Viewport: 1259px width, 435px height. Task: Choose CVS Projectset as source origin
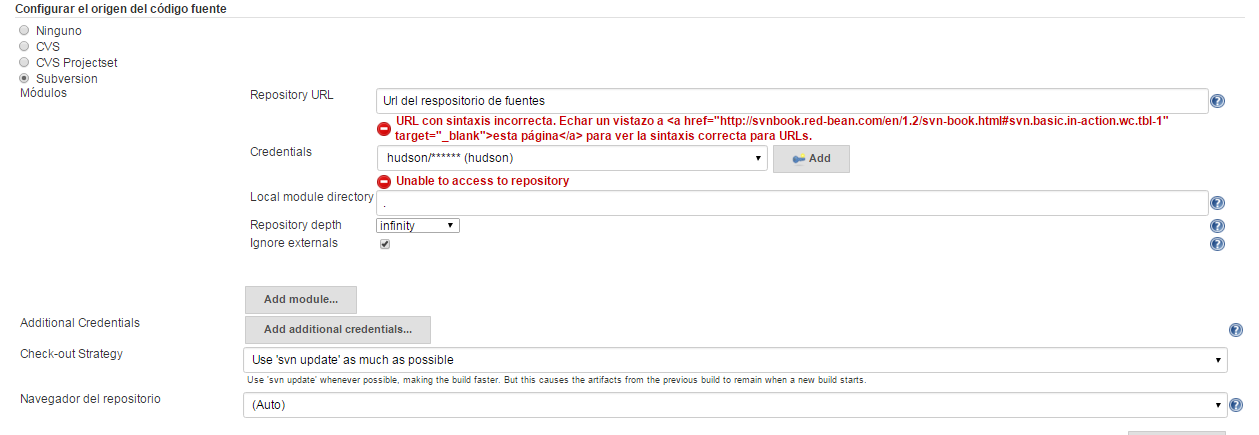click(25, 62)
